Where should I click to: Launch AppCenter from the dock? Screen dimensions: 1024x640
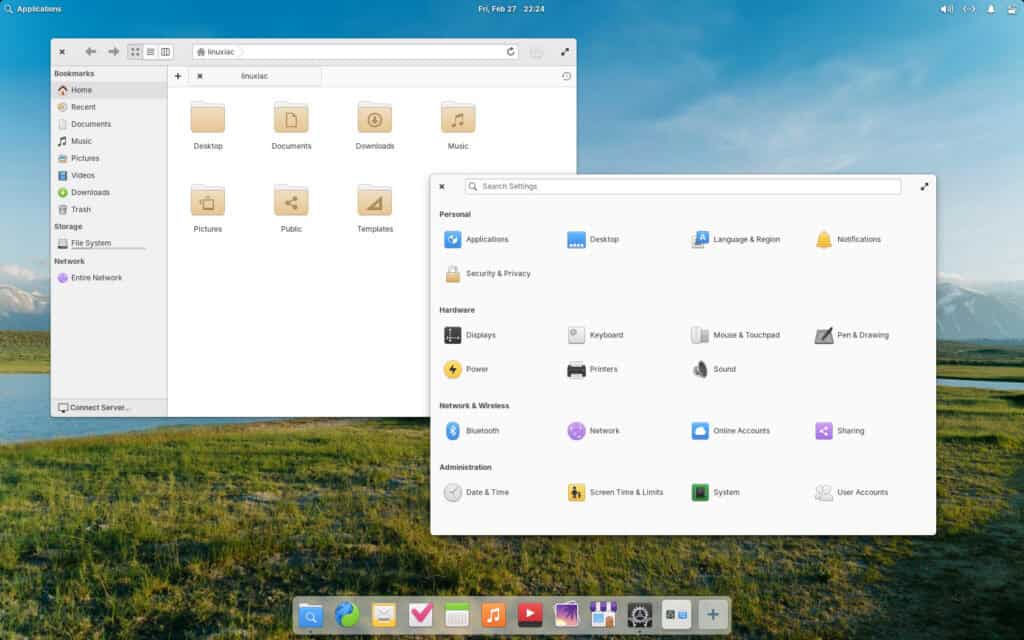[x=603, y=615]
